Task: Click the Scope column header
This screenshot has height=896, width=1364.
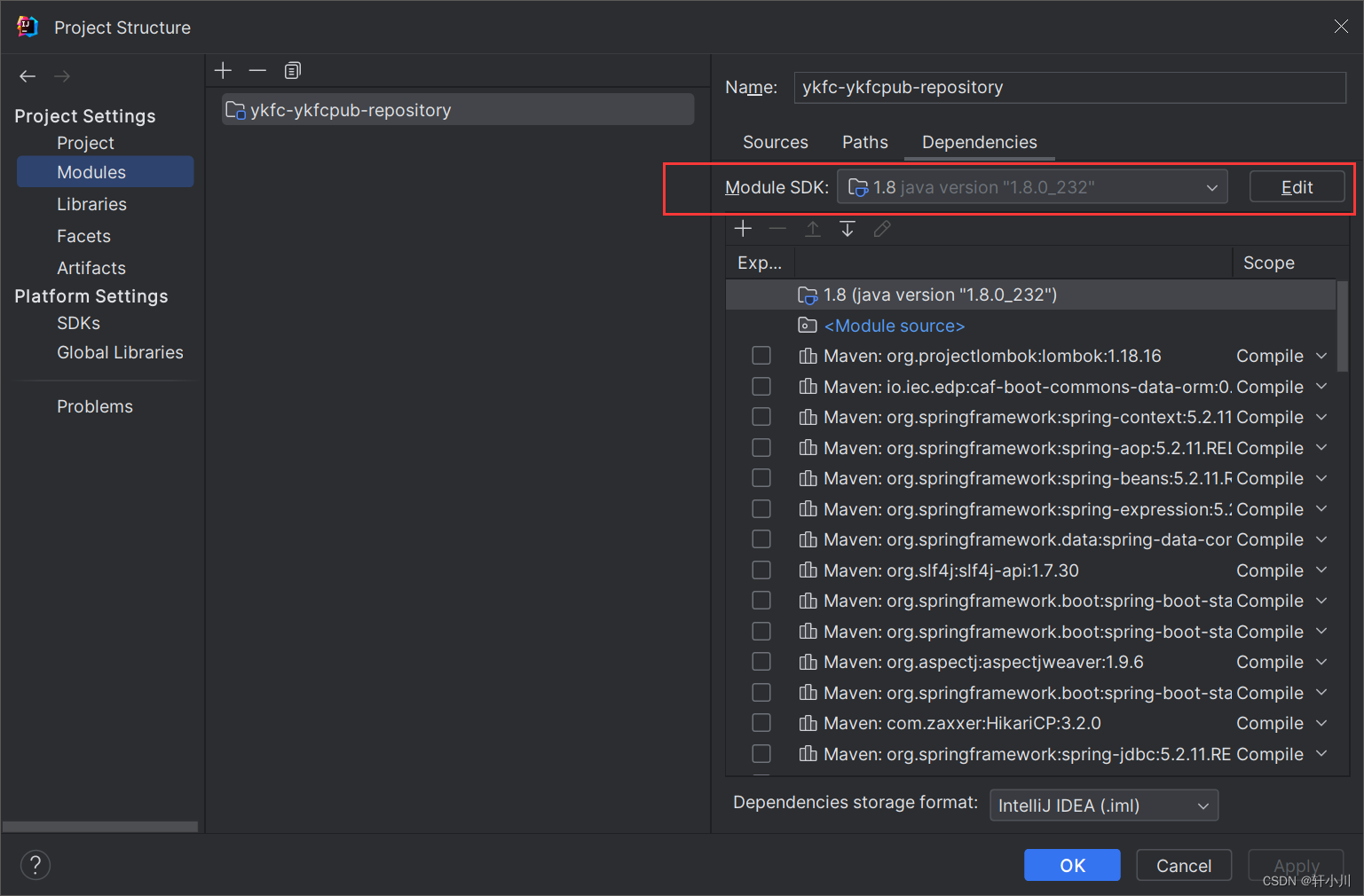Action: tap(1269, 263)
